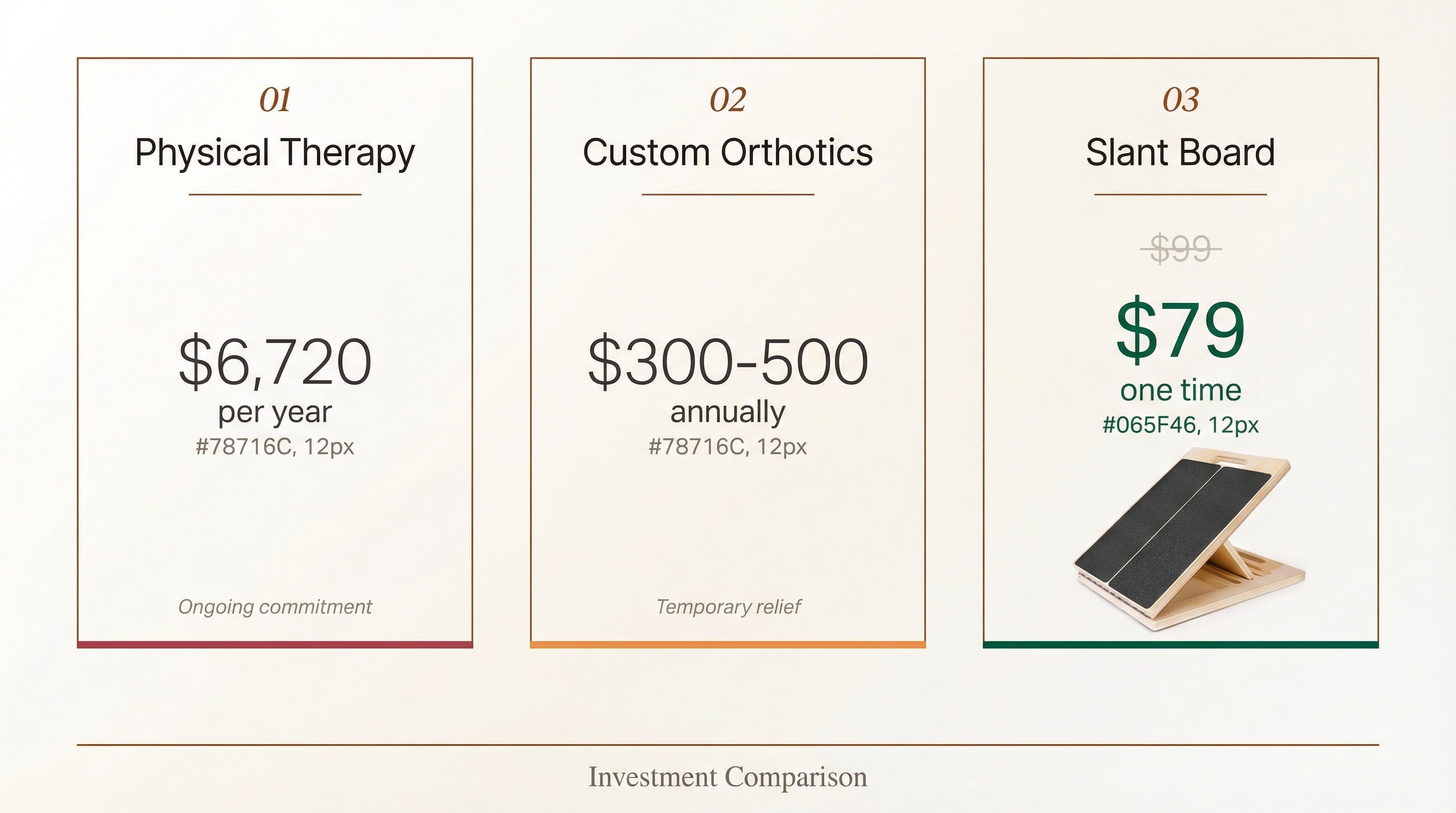Click the "Temporary relief" caption
The image size is (1456, 813).
click(x=727, y=607)
